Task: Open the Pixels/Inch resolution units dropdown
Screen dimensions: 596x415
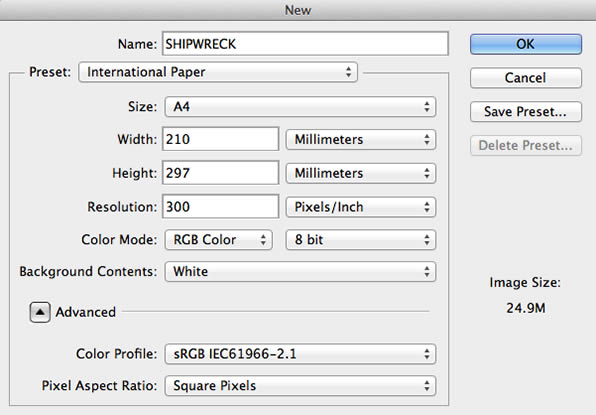Action: [x=361, y=207]
